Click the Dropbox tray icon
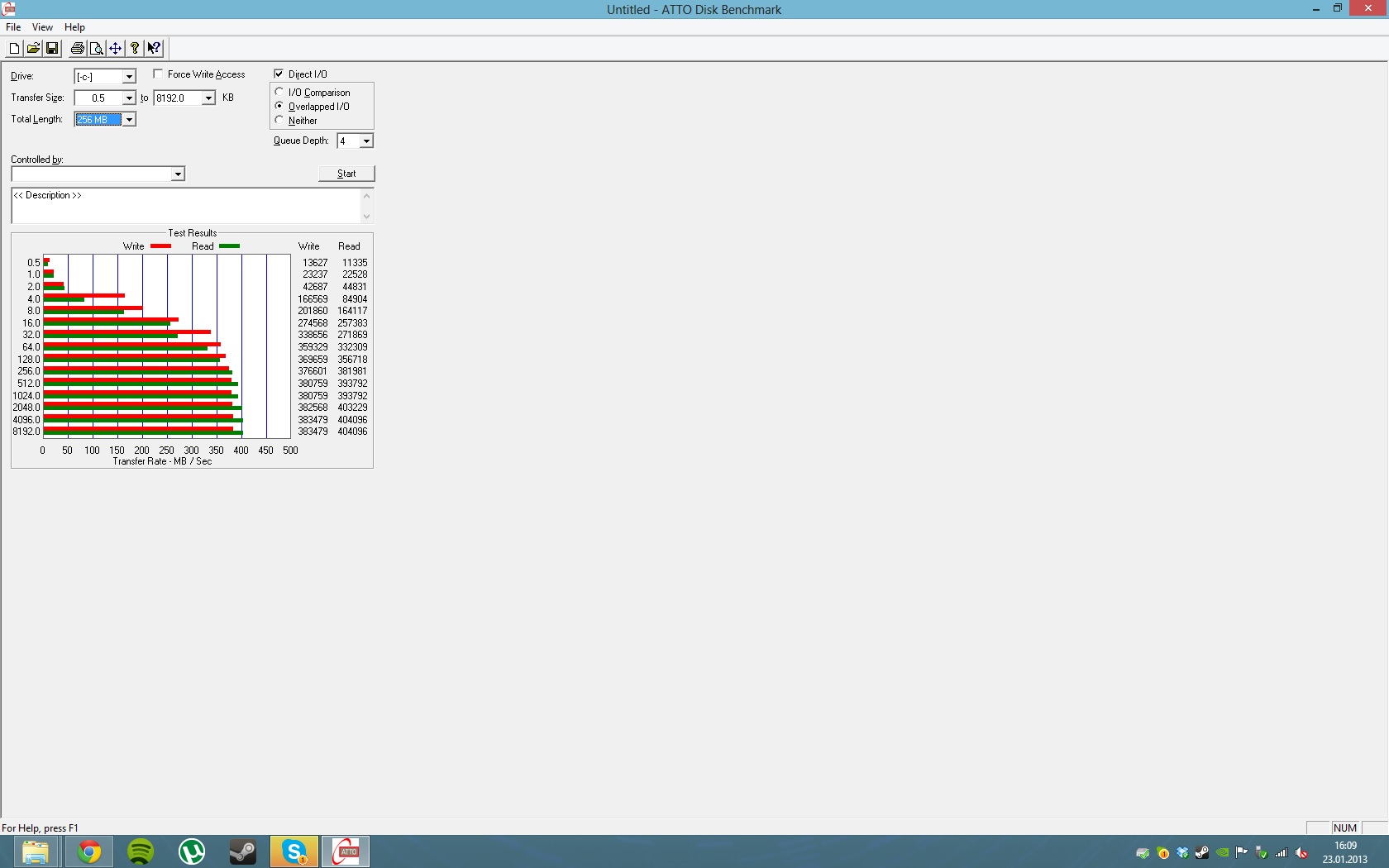The width and height of the screenshot is (1389, 868). tap(1182, 852)
